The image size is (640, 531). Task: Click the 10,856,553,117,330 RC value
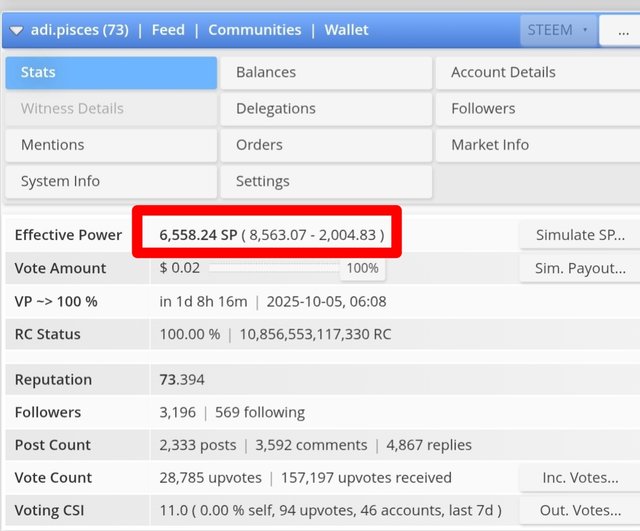coord(315,334)
